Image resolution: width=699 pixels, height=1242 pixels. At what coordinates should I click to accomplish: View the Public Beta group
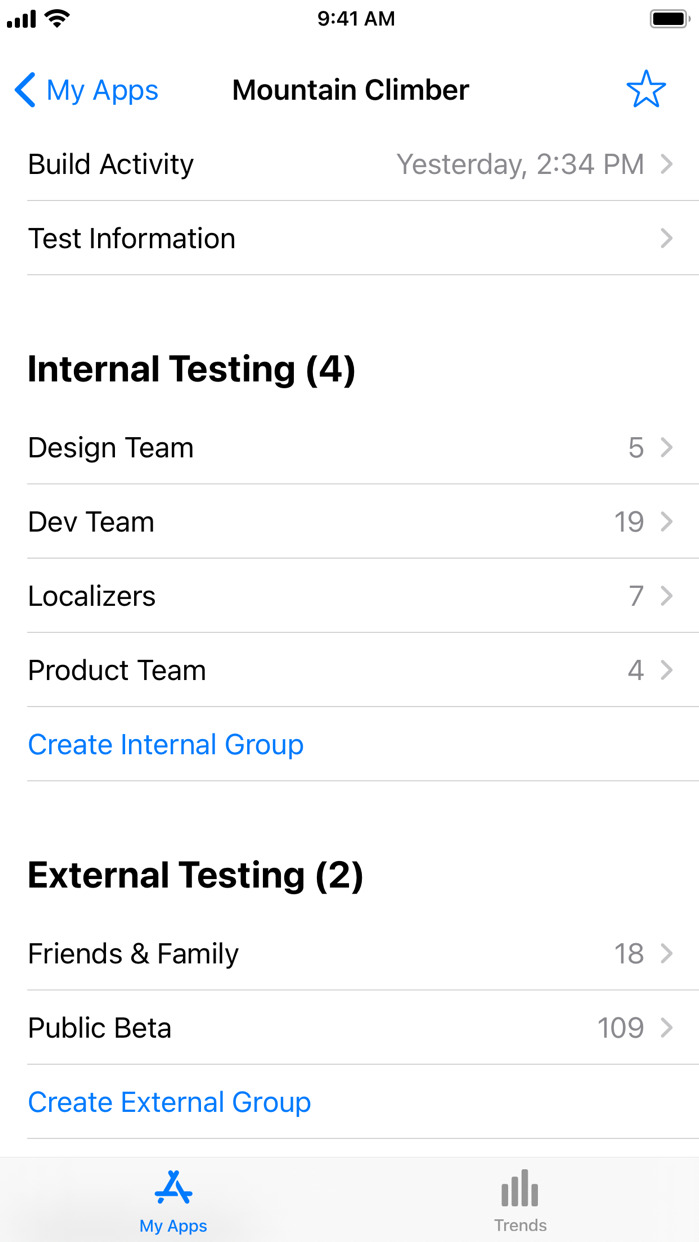(x=100, y=1028)
